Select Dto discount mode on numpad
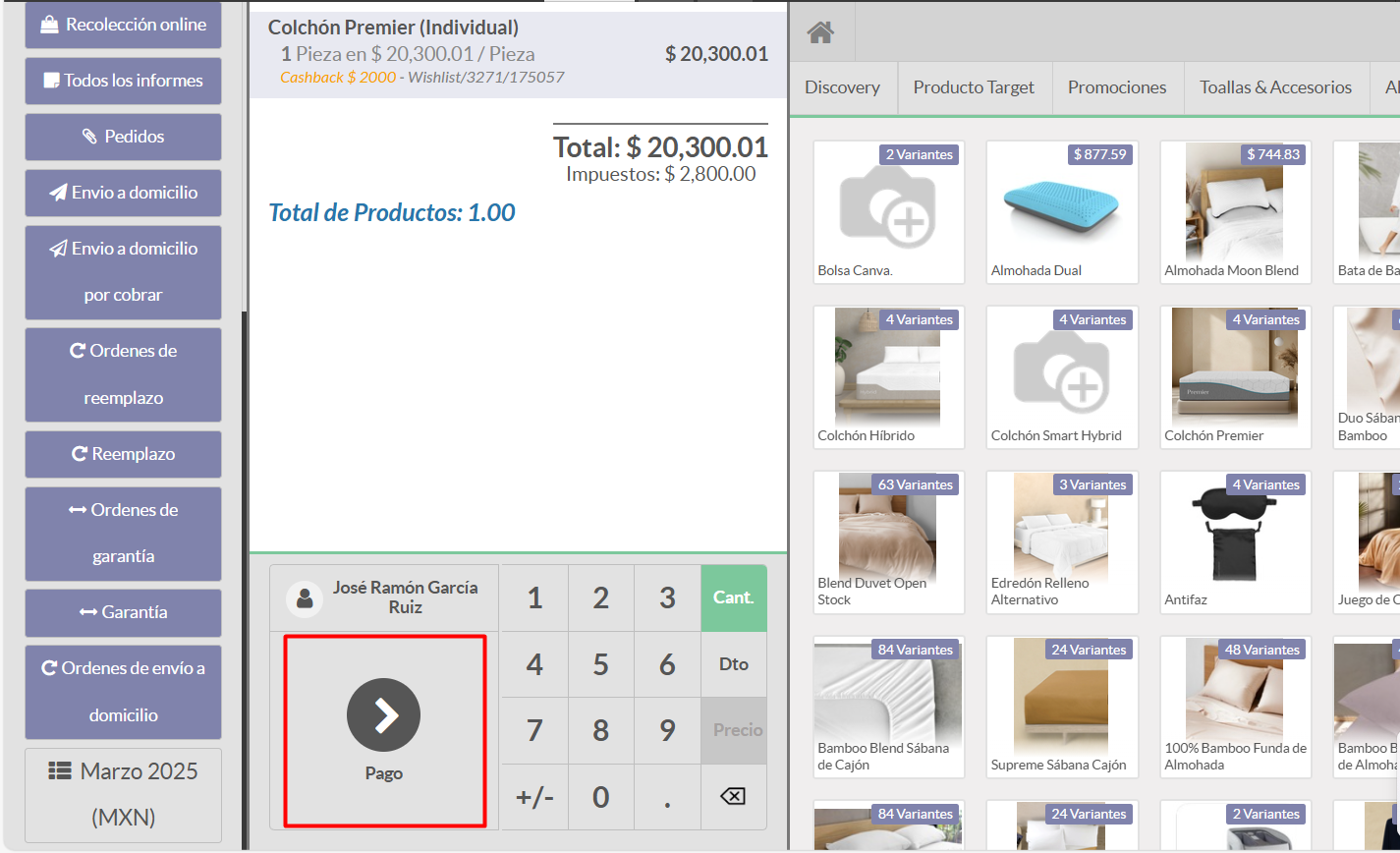Viewport: 1400px width, 853px height. 733,664
